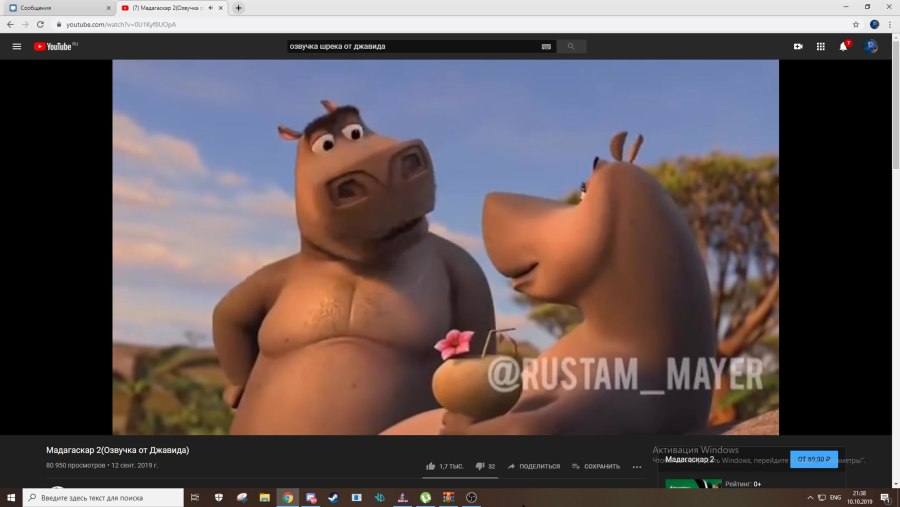
Task: Open Task View on the taskbar
Action: coord(195,497)
